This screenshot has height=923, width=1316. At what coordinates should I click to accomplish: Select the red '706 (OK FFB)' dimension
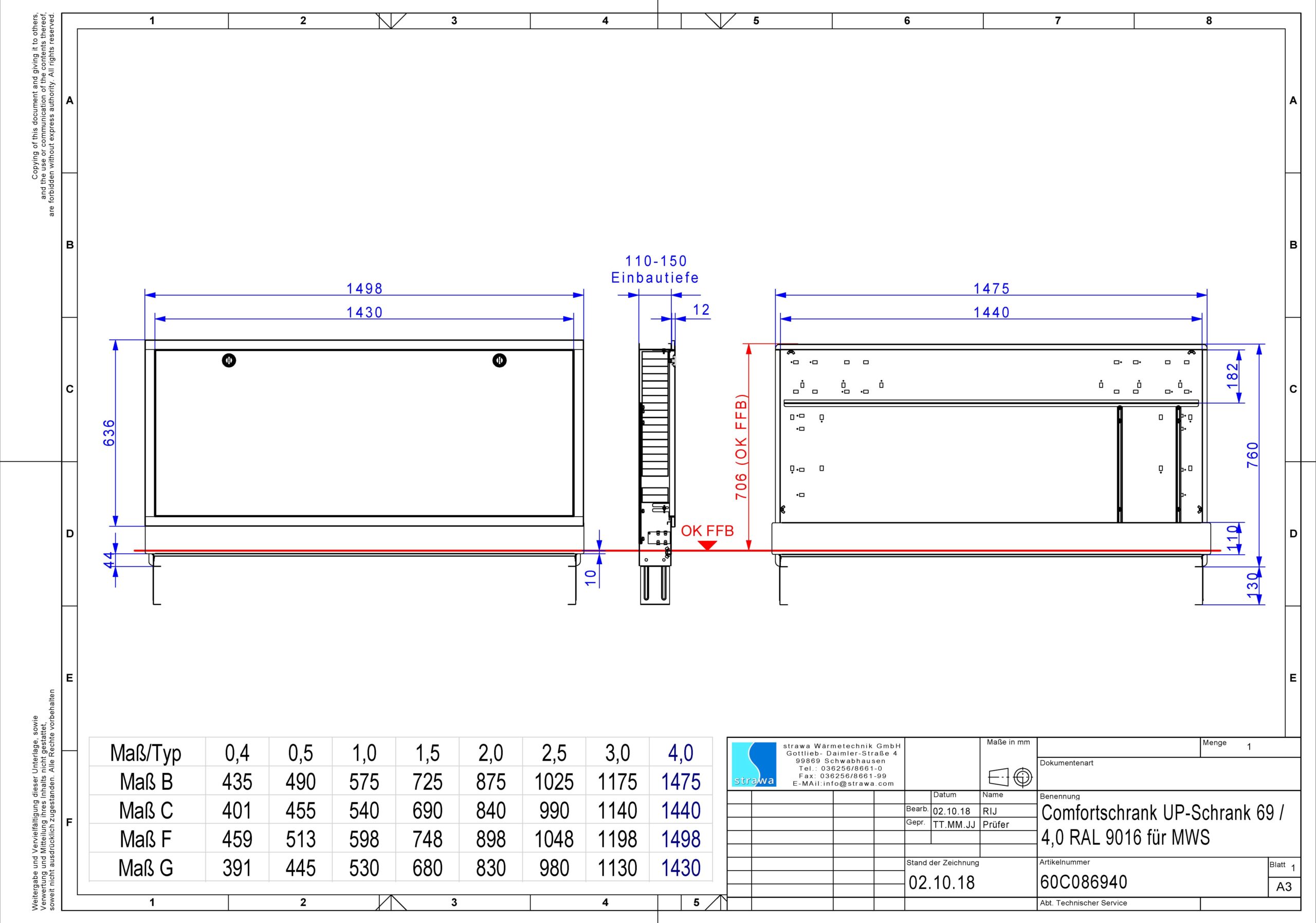(x=741, y=447)
